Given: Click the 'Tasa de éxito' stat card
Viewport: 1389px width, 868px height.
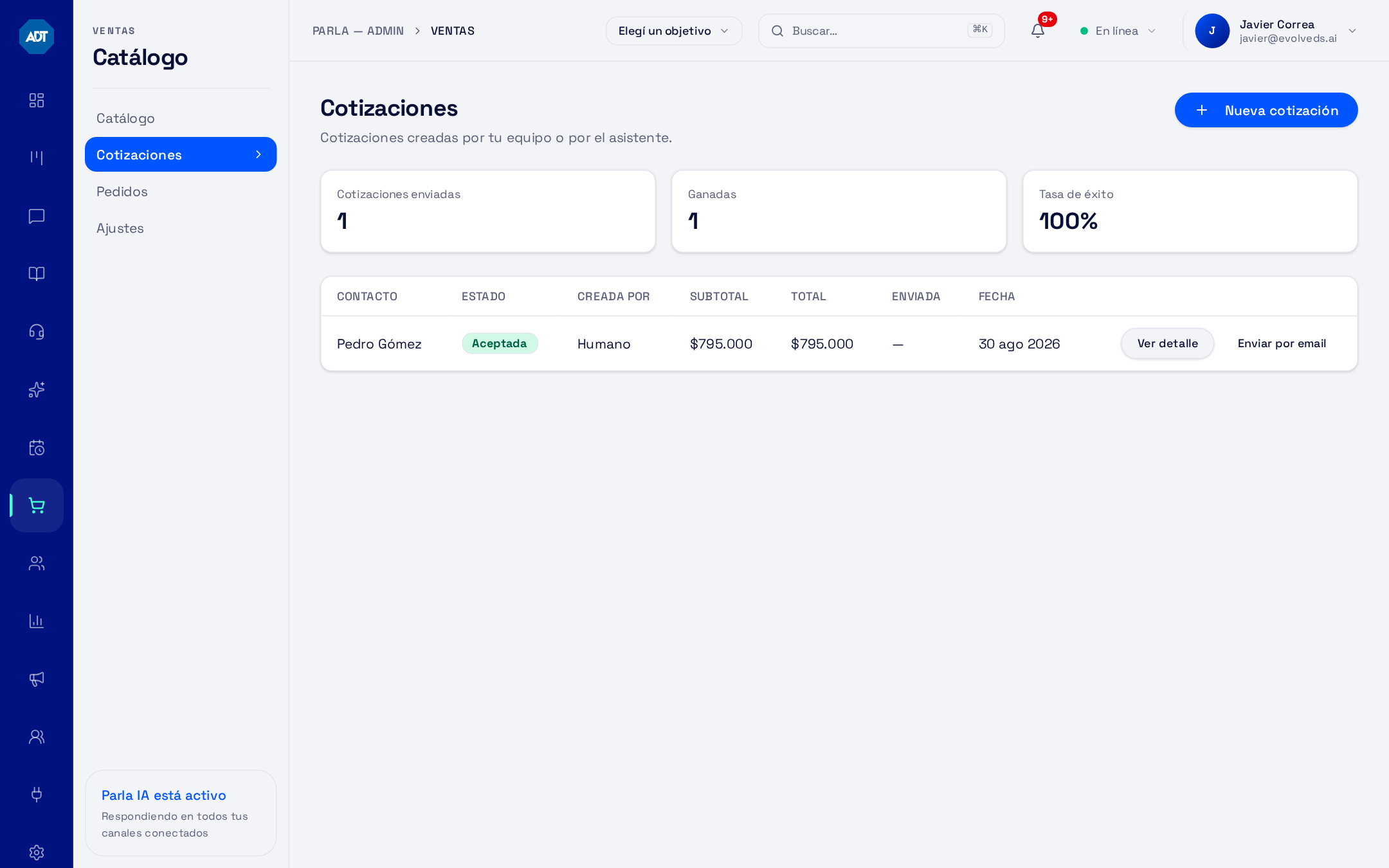Looking at the screenshot, I should pos(1190,212).
